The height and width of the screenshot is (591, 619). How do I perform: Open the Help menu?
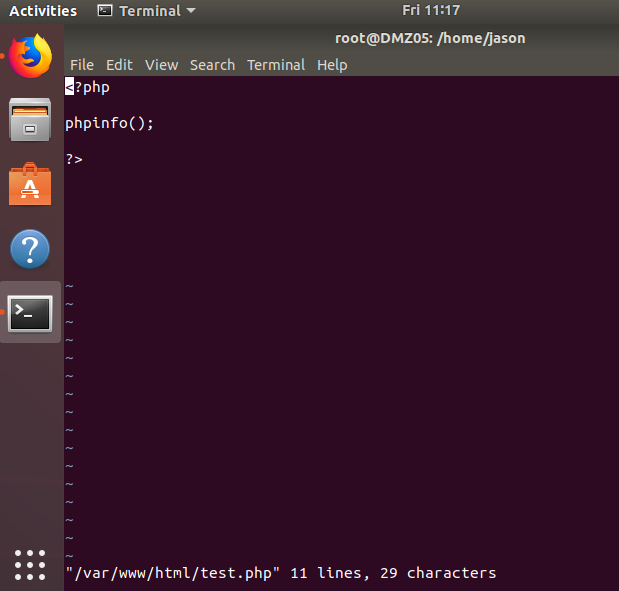(332, 65)
